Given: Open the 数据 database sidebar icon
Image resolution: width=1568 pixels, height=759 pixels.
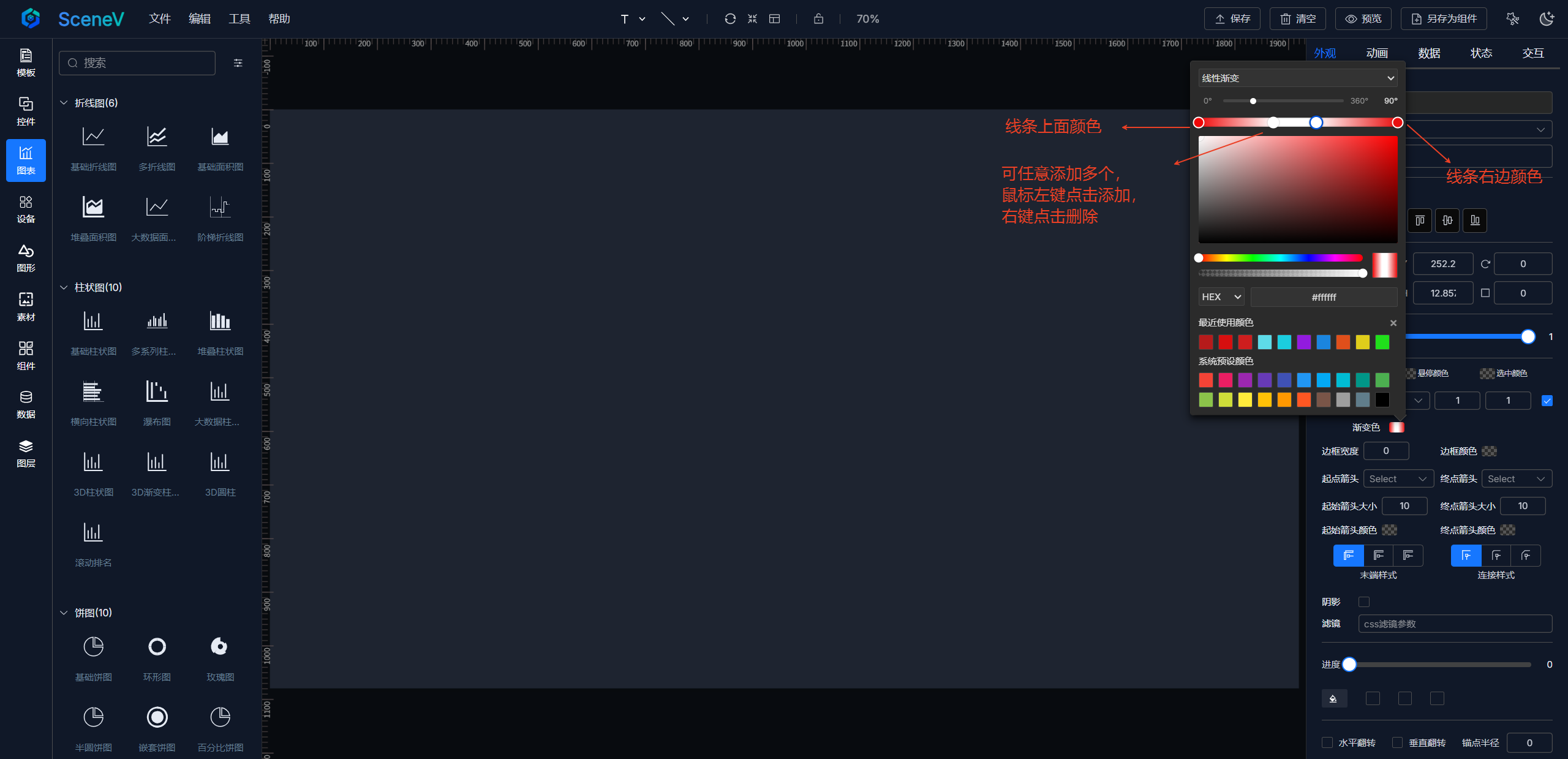Looking at the screenshot, I should pos(26,404).
